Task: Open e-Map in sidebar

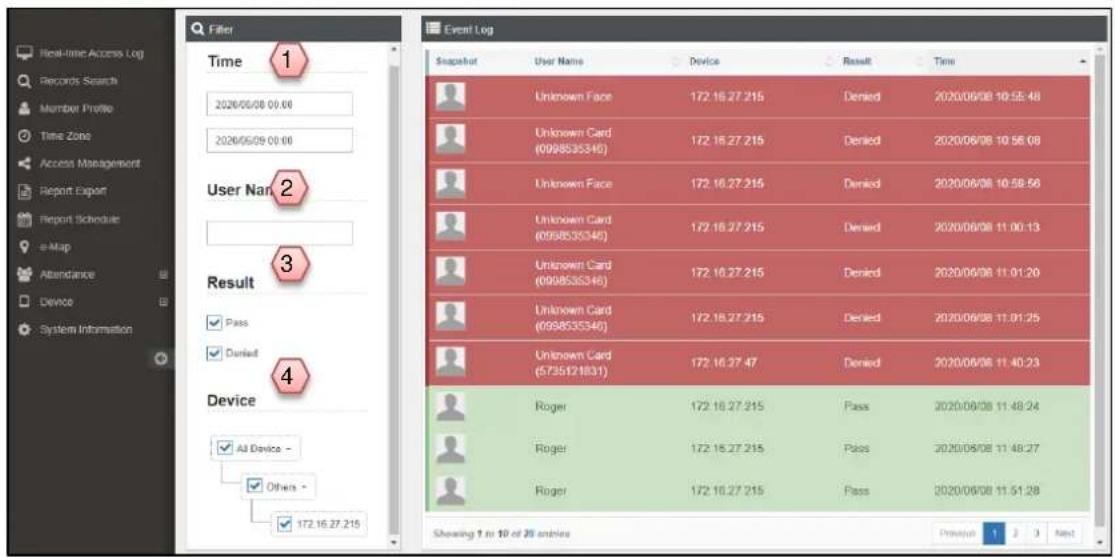Action: coord(54,247)
